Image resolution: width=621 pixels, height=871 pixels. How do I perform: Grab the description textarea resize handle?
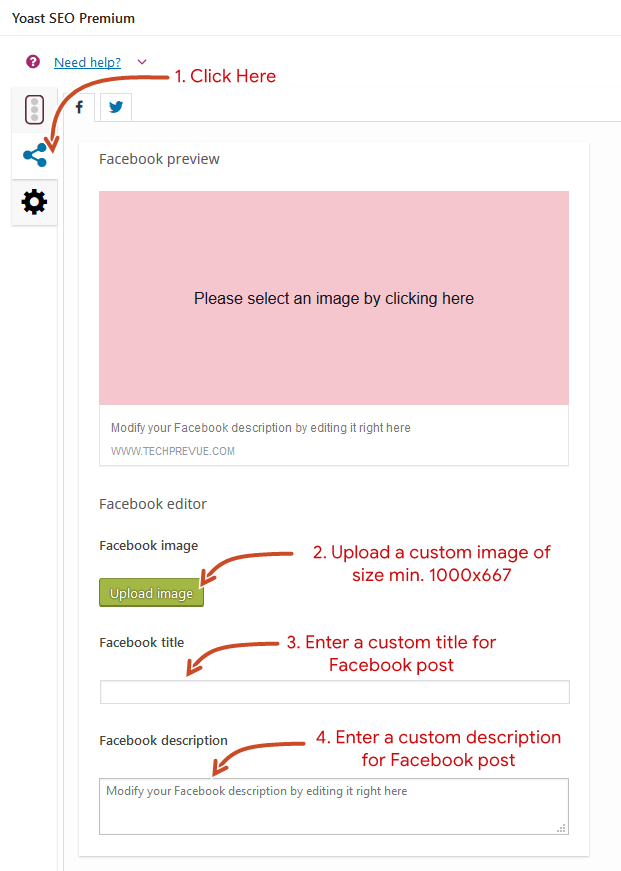pyautogui.click(x=562, y=828)
